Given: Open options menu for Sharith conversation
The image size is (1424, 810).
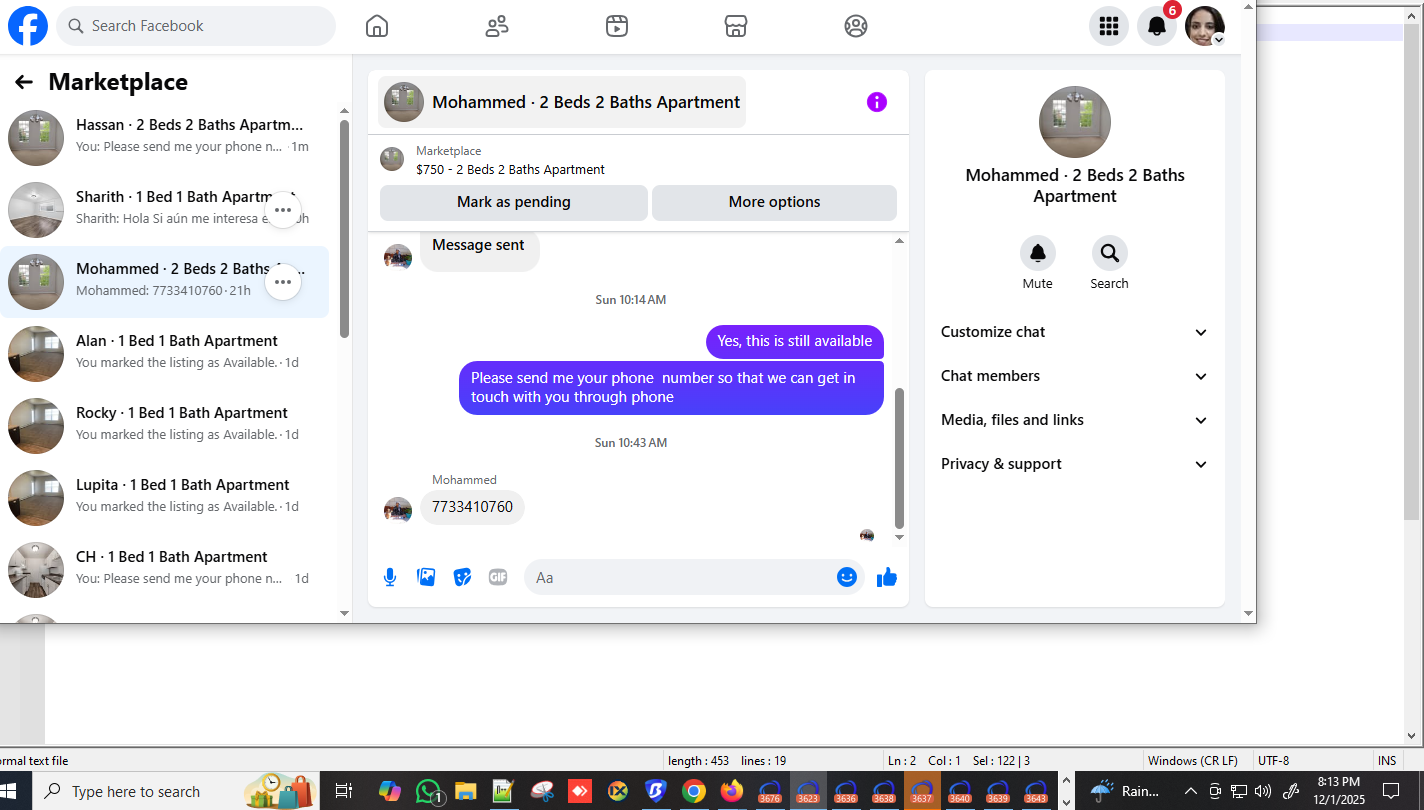Looking at the screenshot, I should (x=283, y=210).
